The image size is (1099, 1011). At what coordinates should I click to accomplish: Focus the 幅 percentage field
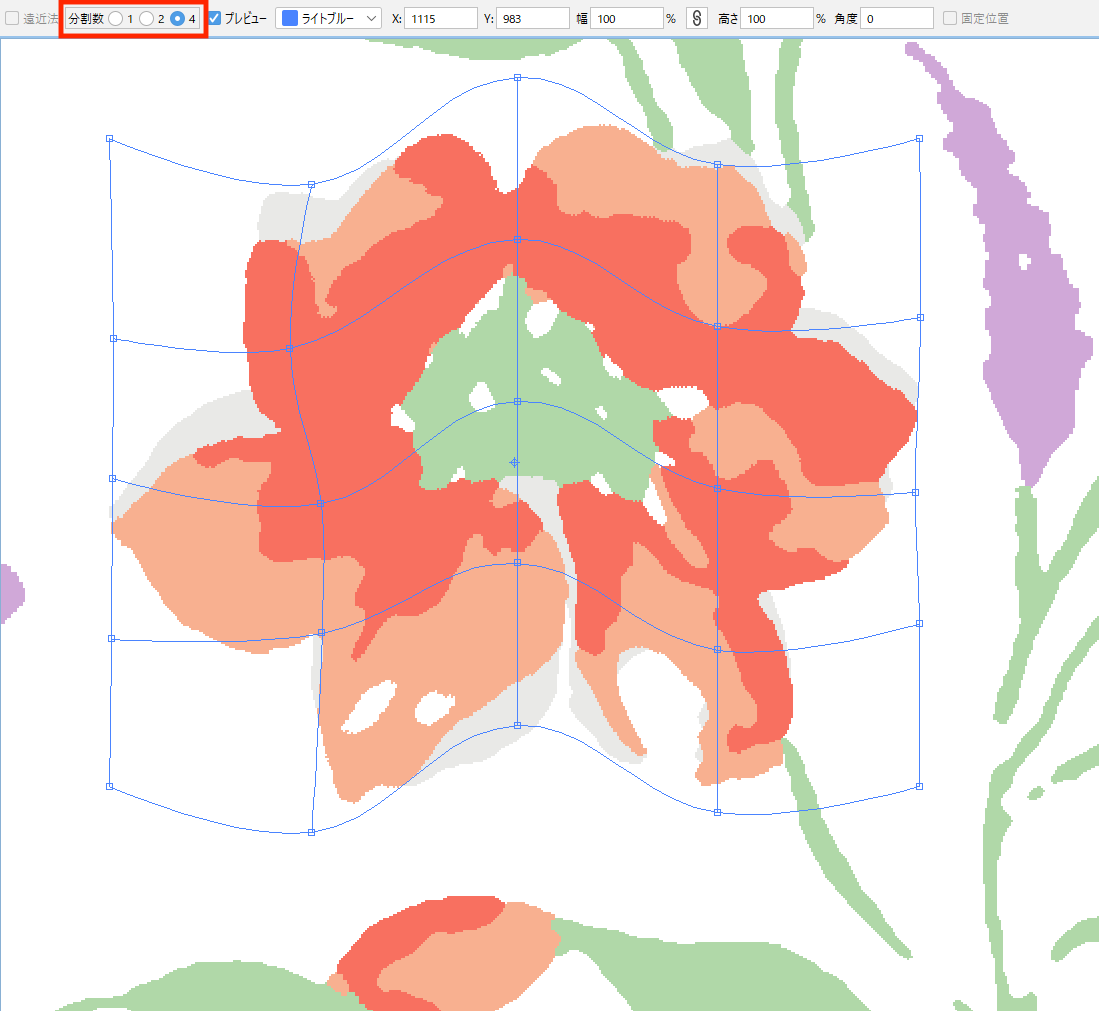627,18
